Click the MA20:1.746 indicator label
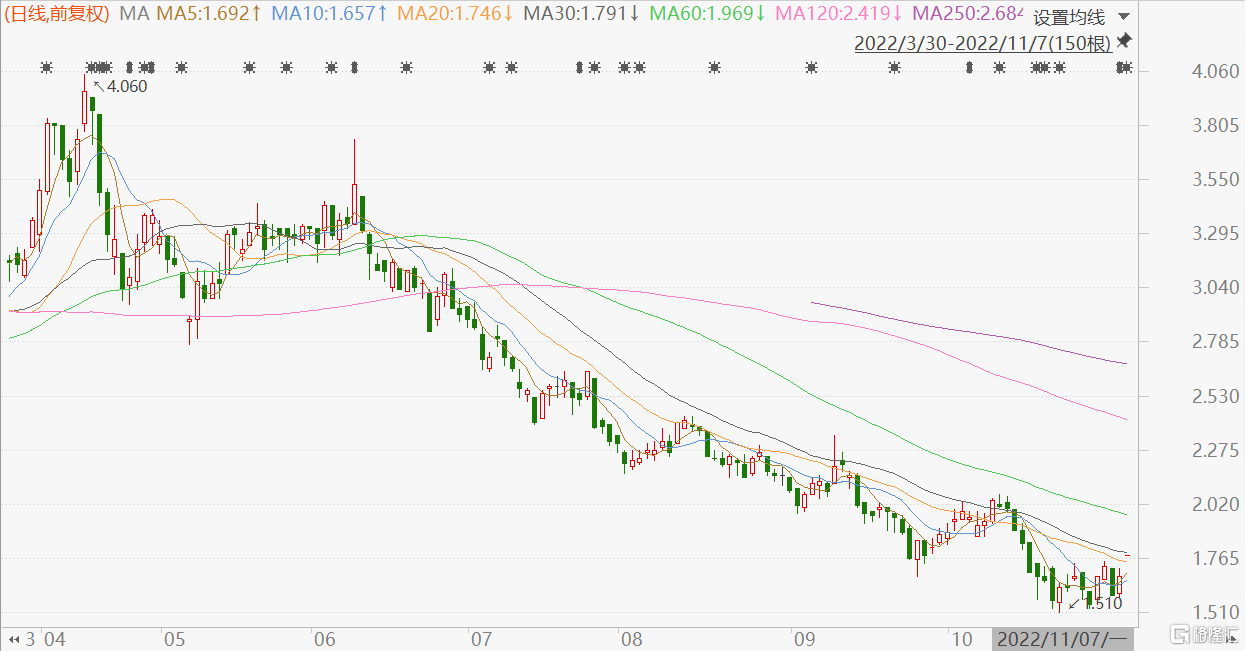Screen dimensions: 1245x651 455,14
